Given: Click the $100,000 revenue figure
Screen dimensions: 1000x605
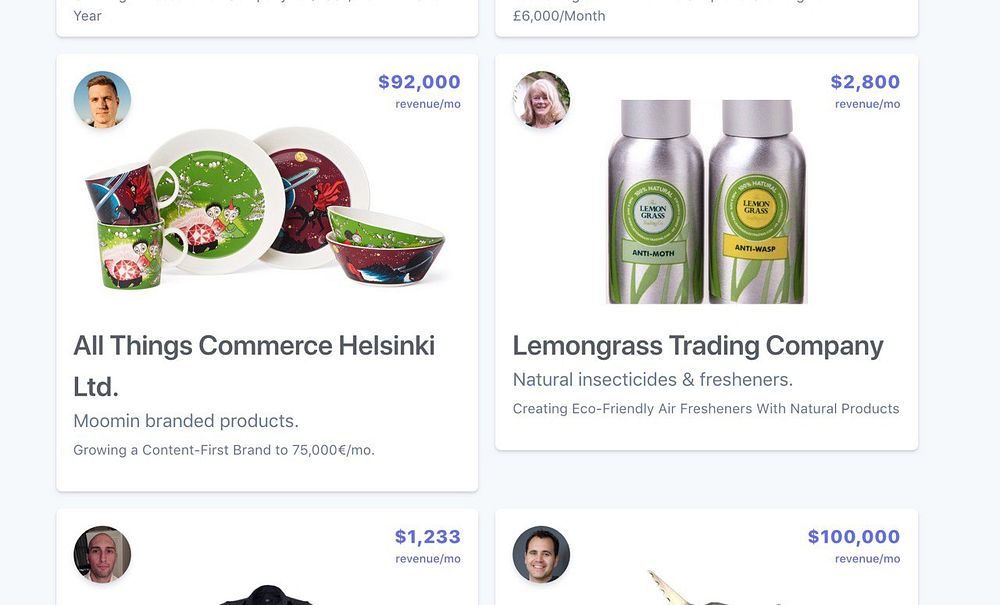Looking at the screenshot, I should (x=853, y=537).
